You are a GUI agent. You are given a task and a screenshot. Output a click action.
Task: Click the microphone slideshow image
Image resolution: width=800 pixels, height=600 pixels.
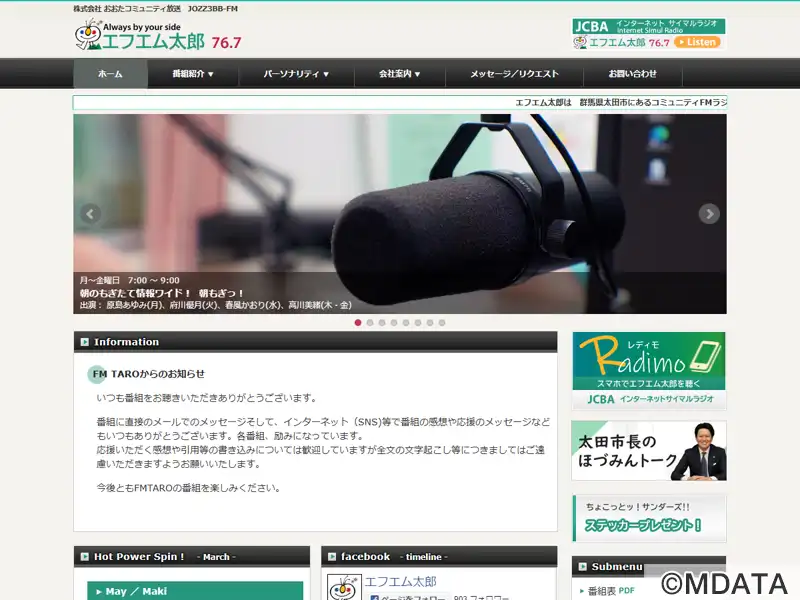tap(400, 214)
